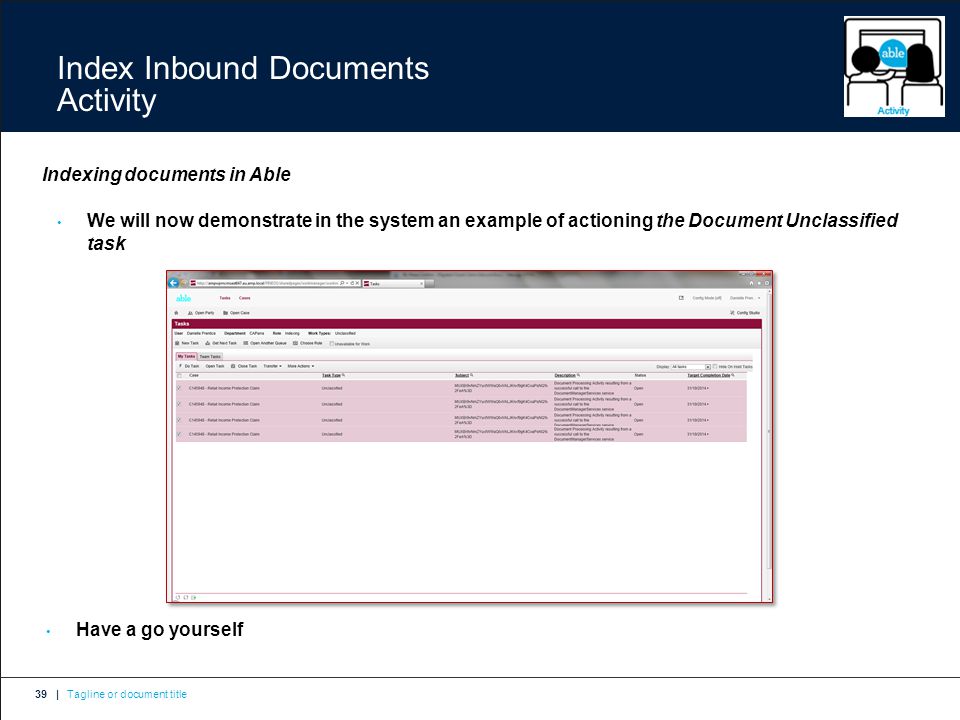Click the browser tools gear icon

click(x=767, y=283)
